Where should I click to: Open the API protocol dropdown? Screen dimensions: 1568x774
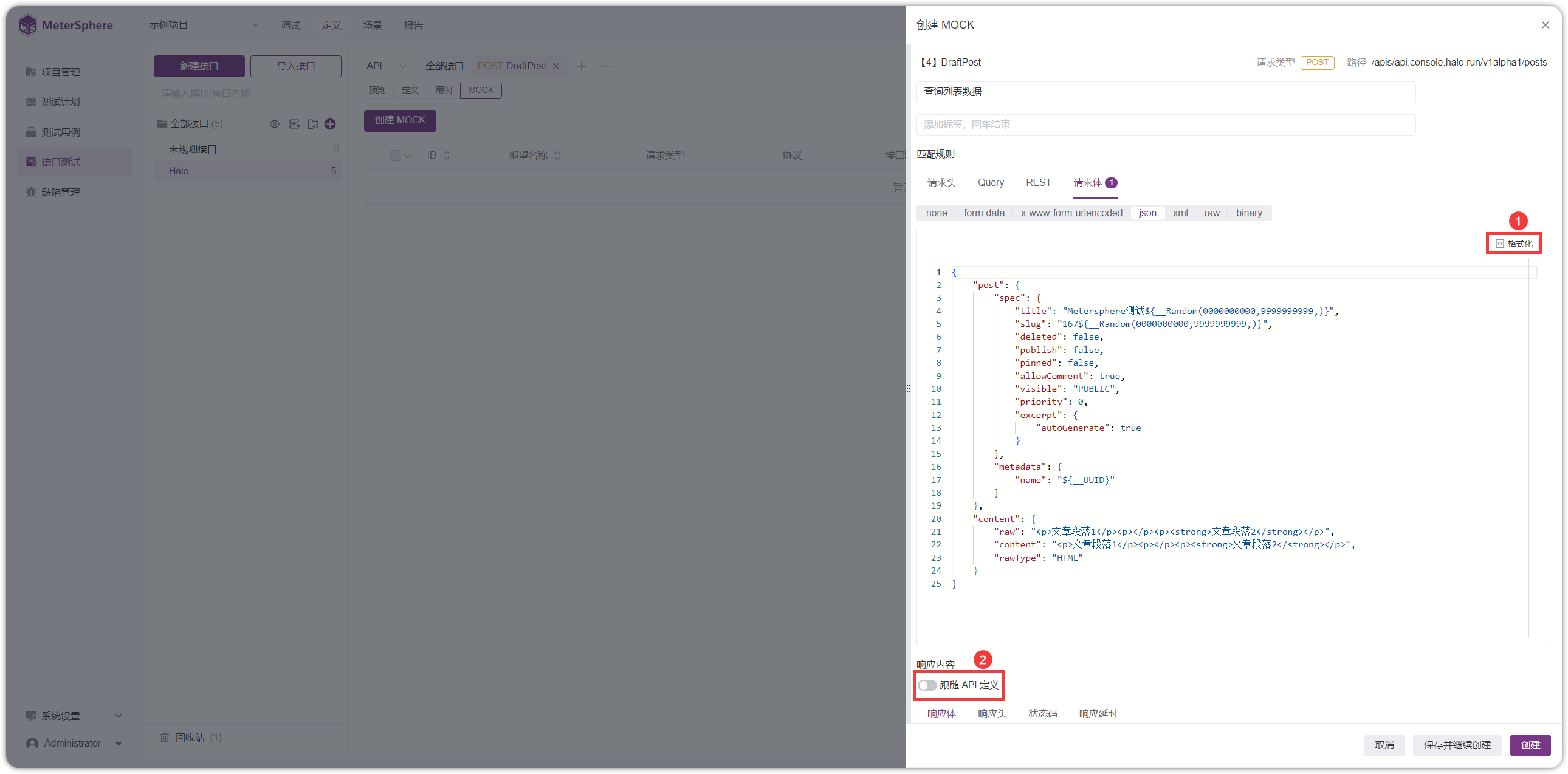386,66
